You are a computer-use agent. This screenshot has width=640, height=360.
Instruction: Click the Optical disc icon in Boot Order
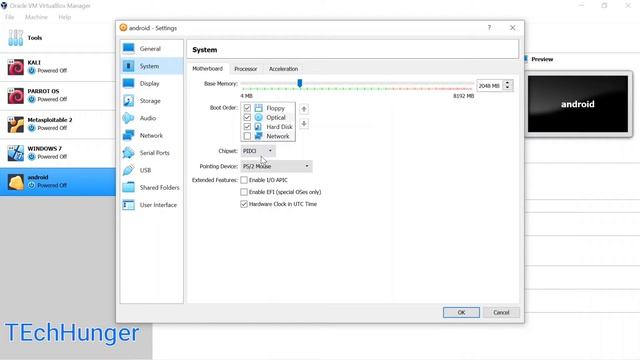click(x=258, y=118)
